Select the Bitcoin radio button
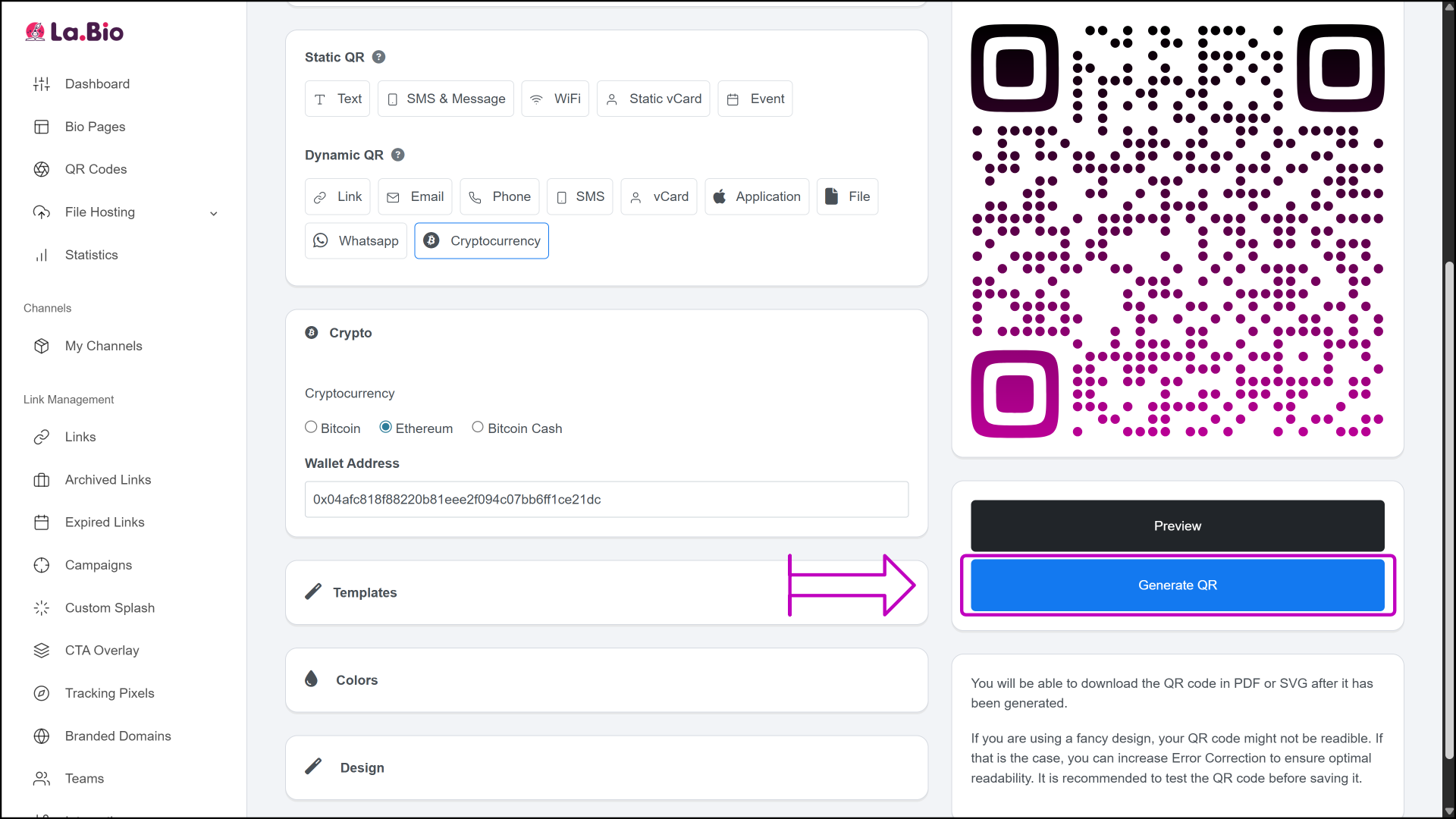This screenshot has width=1456, height=819. [311, 428]
